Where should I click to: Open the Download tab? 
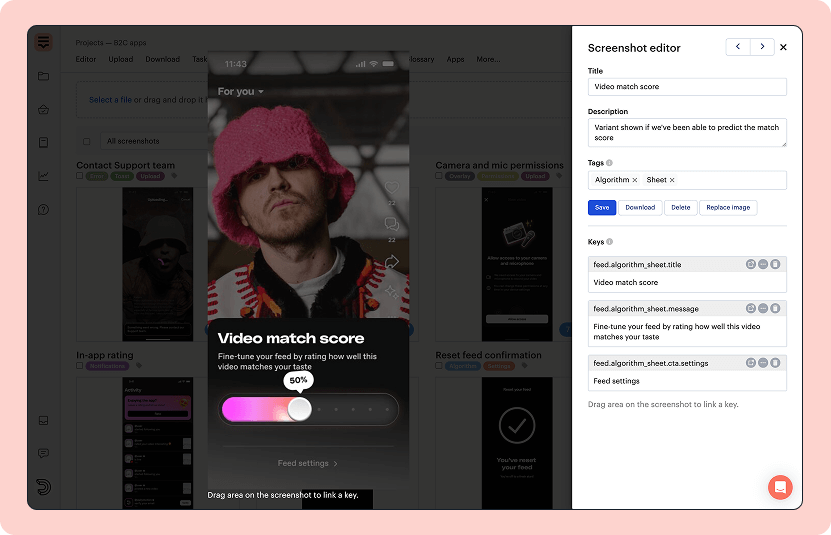pyautogui.click(x=163, y=59)
